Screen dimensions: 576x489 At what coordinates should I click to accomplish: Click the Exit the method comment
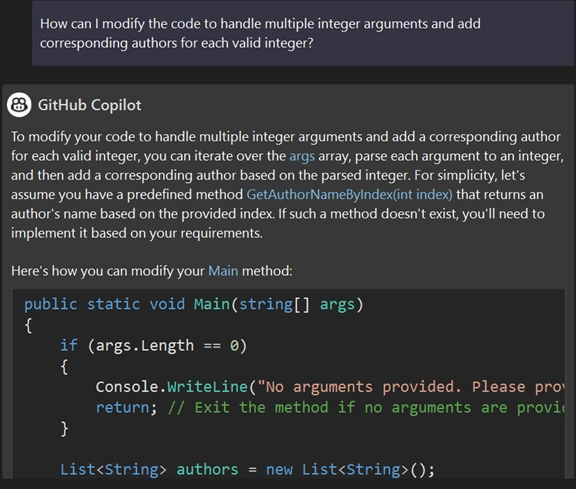[x=366, y=407]
